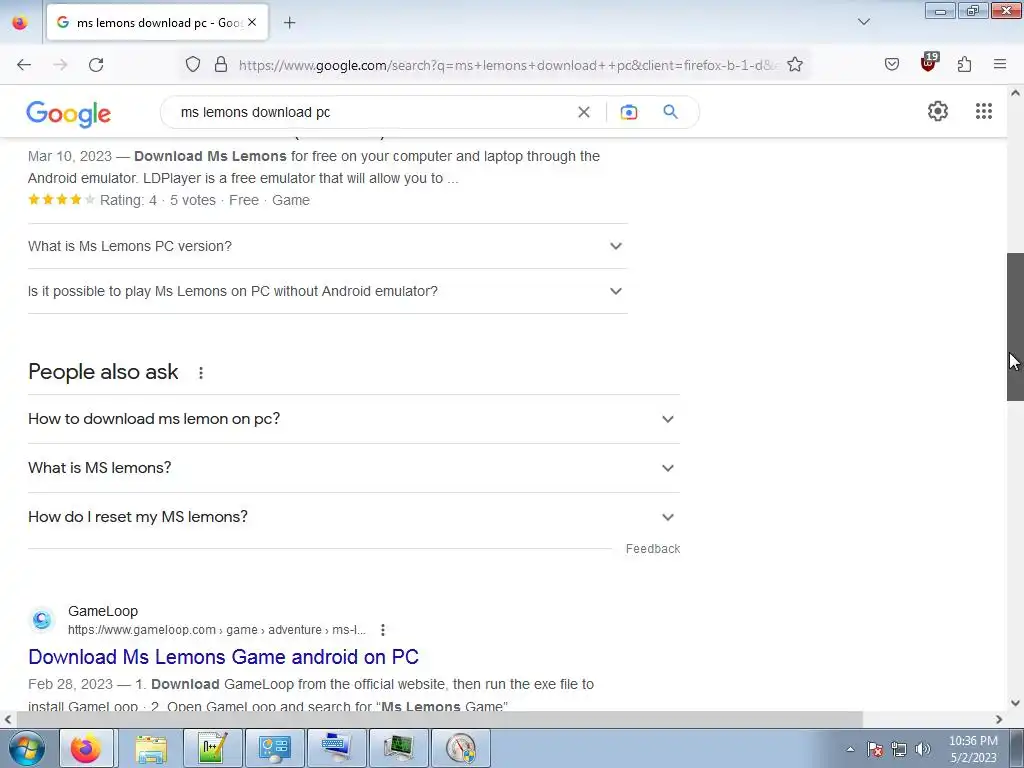
Task: Open the uBlock extension icon
Action: [929, 63]
